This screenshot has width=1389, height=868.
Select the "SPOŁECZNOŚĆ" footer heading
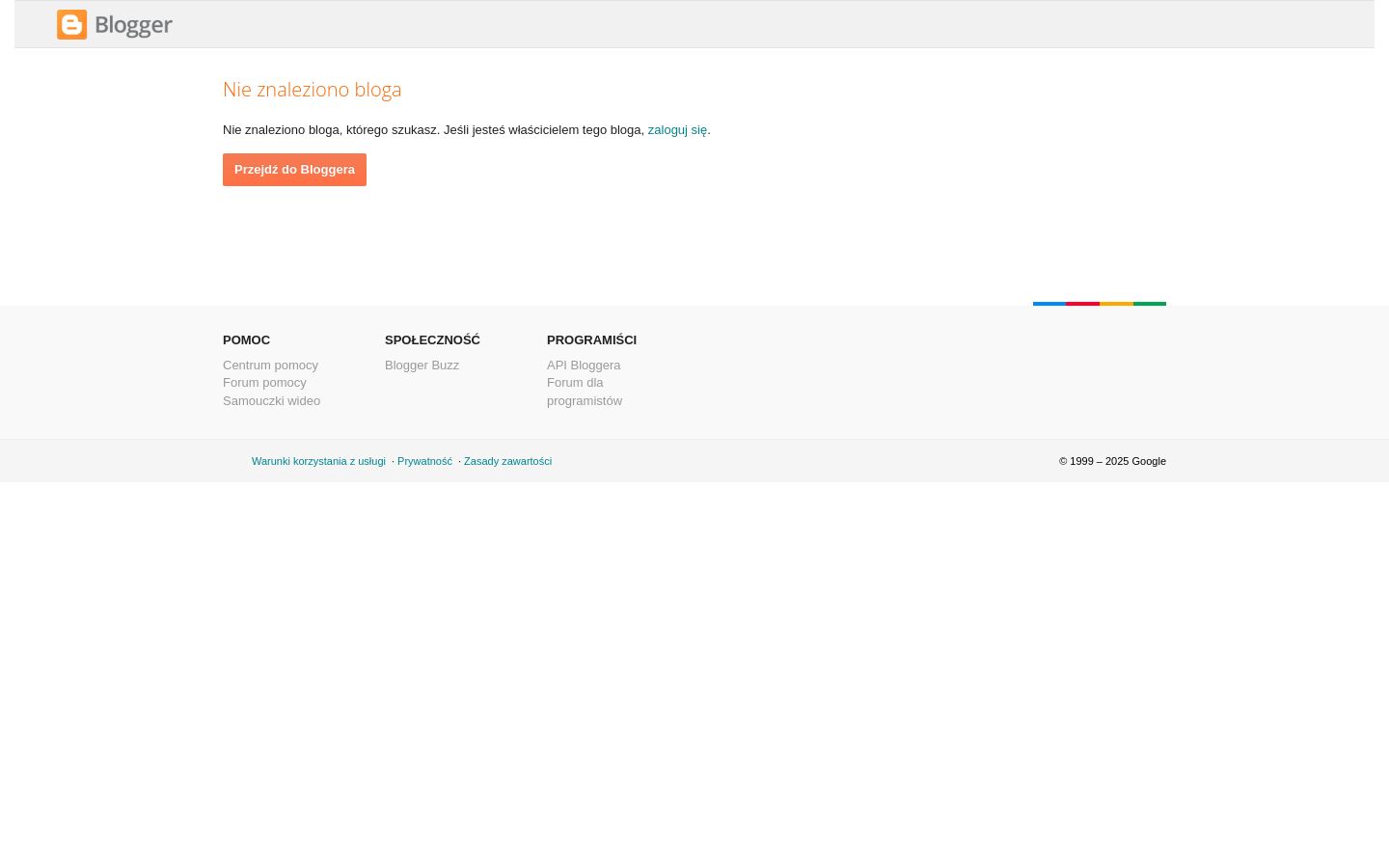[432, 340]
